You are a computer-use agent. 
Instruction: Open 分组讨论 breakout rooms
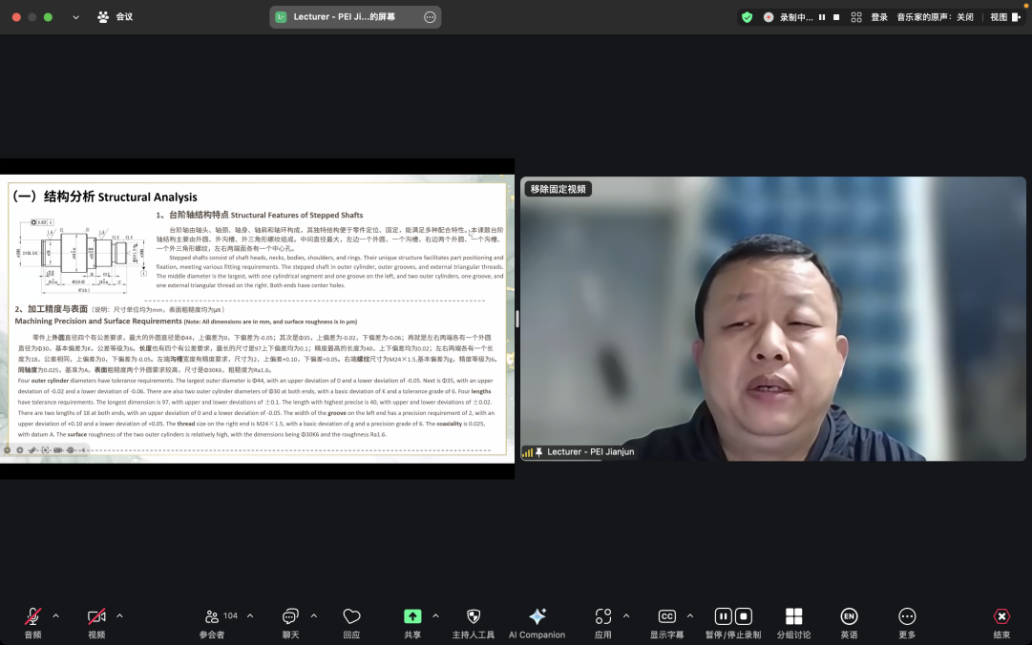[794, 618]
